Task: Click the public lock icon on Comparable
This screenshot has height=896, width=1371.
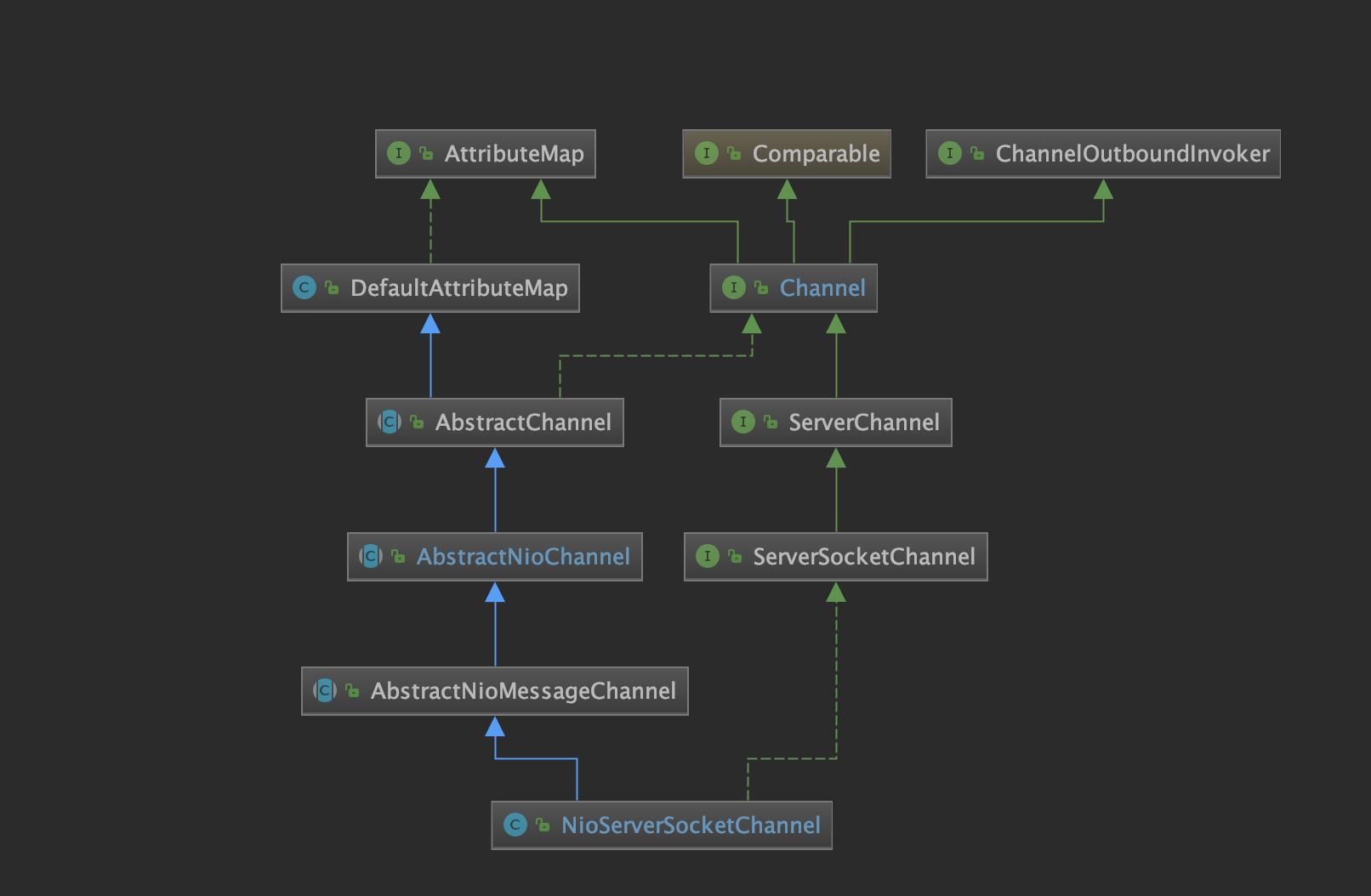Action: [735, 154]
